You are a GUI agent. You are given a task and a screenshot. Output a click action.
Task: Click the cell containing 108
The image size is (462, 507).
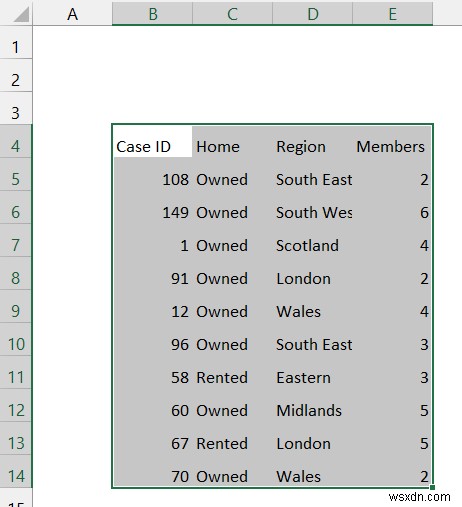pos(152,179)
